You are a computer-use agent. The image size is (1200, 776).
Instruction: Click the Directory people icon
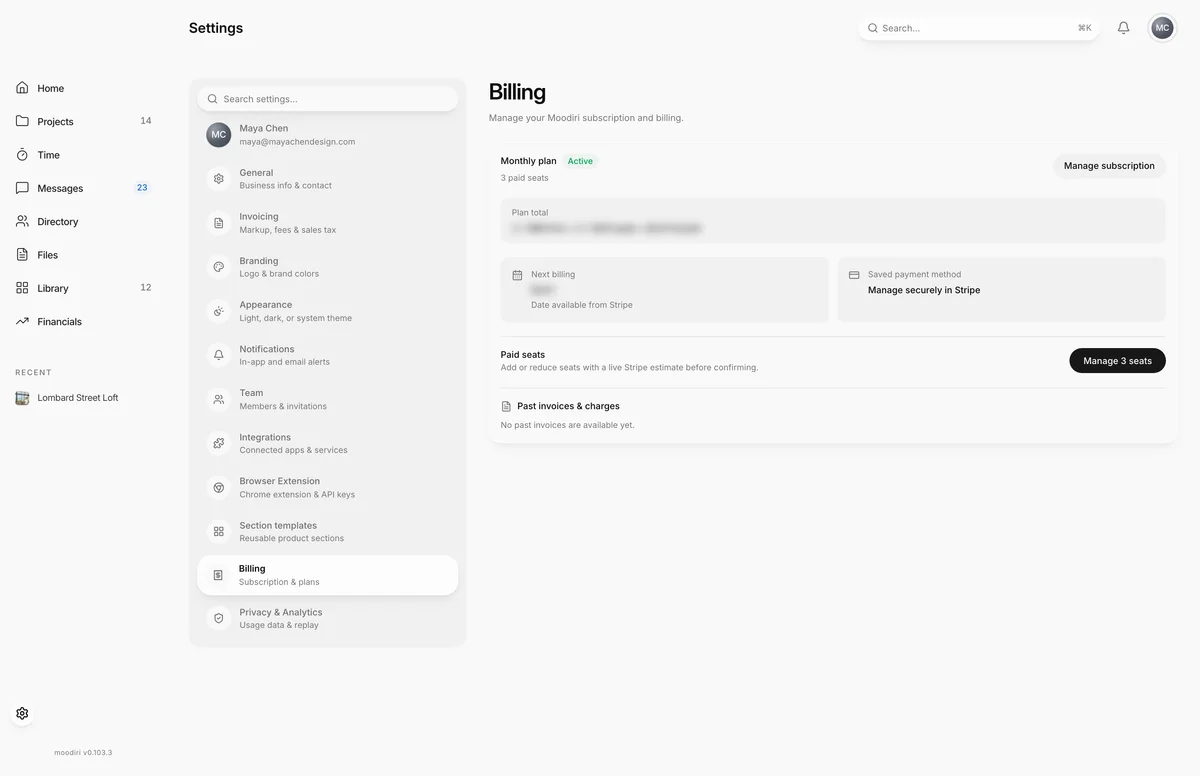[22, 221]
